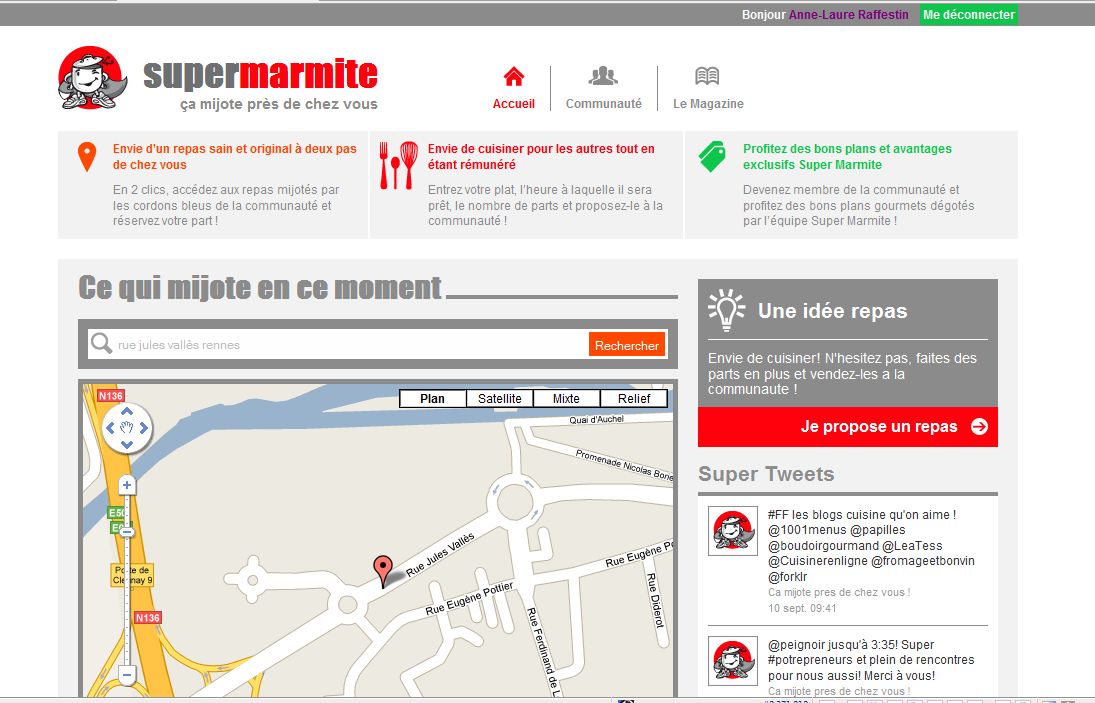1095x703 pixels.
Task: Click the arrow icon on Je propose un repas
Action: pyautogui.click(x=980, y=427)
